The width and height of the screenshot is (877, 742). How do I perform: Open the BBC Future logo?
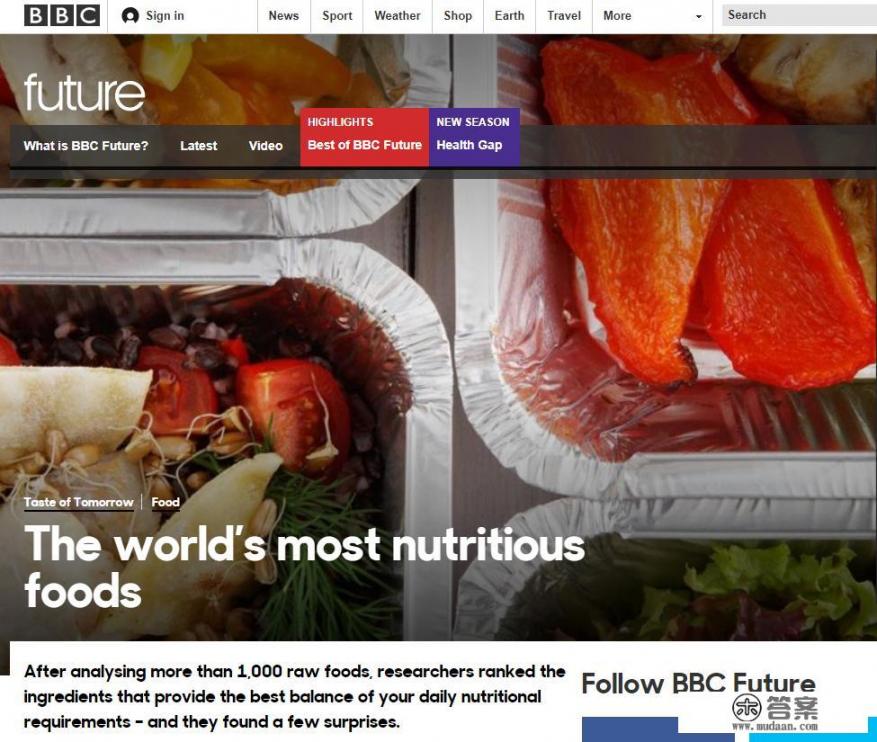coord(84,93)
